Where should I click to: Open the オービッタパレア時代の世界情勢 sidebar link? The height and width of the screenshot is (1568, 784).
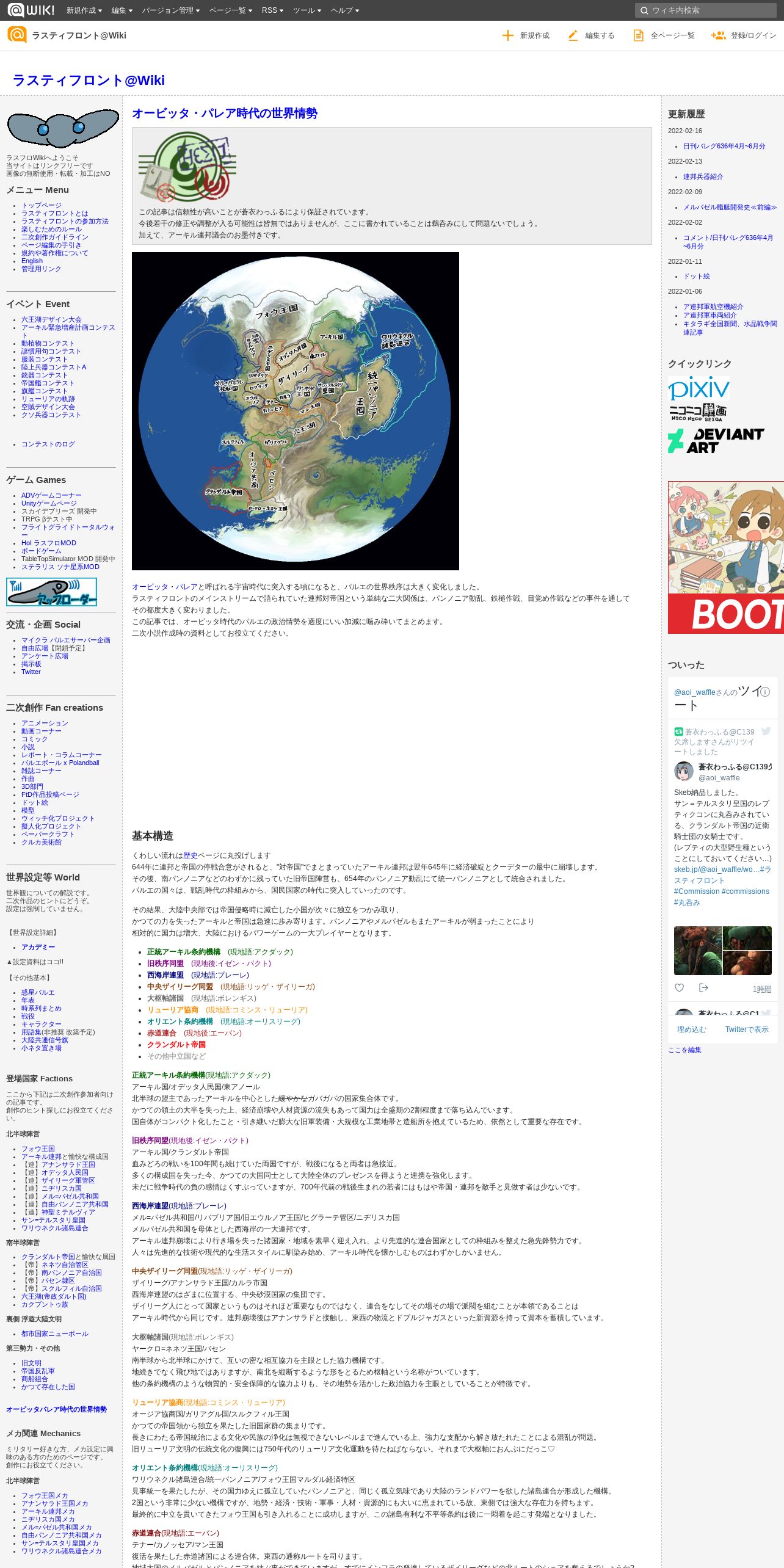point(56,1410)
